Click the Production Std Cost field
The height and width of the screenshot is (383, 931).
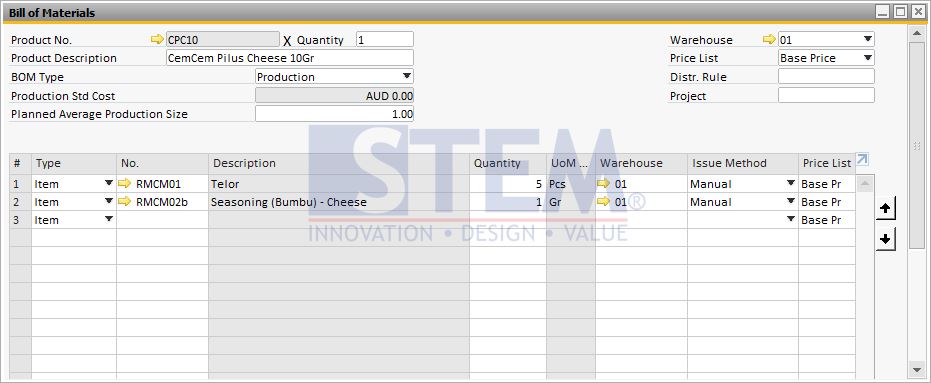click(x=334, y=96)
